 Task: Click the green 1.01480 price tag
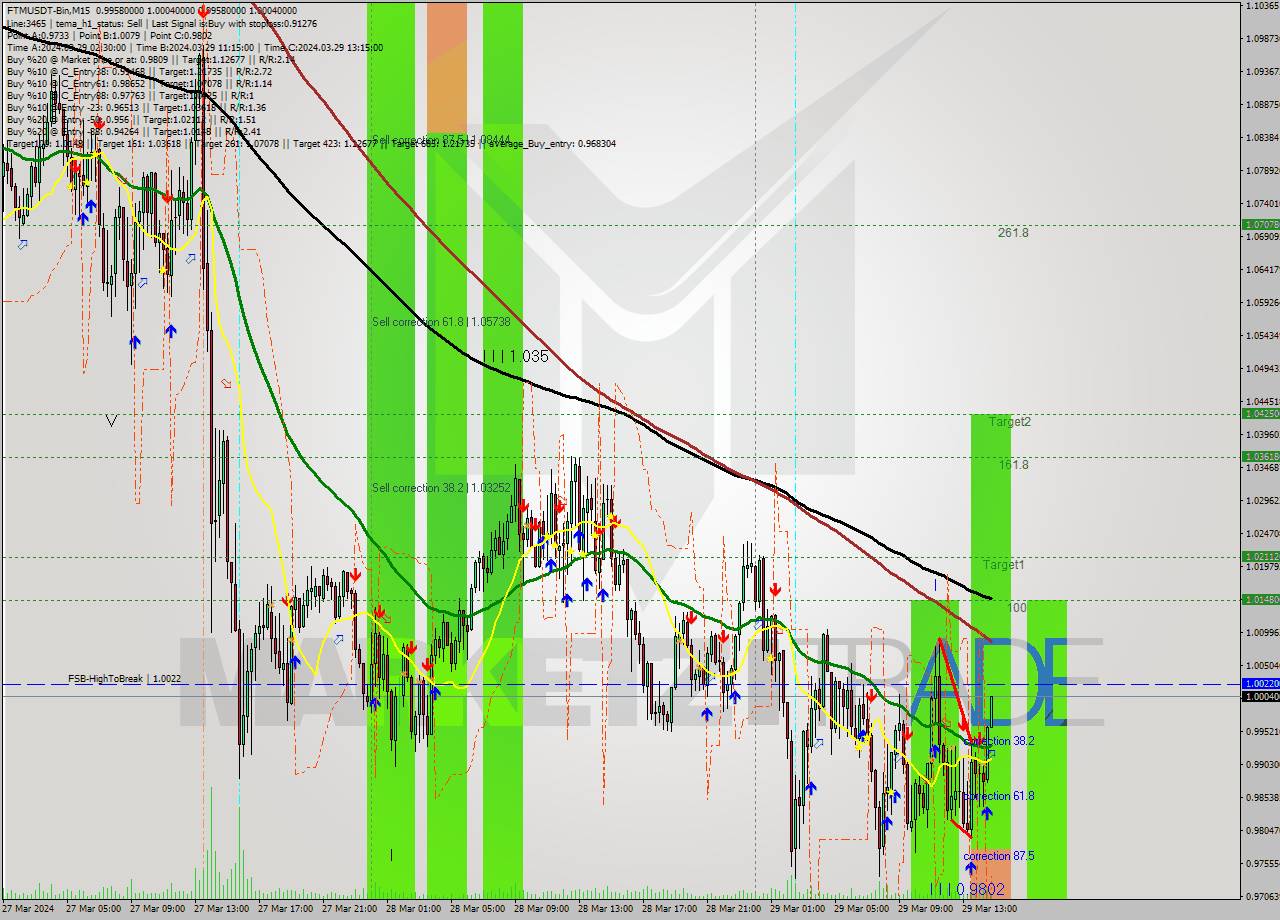(x=1260, y=599)
